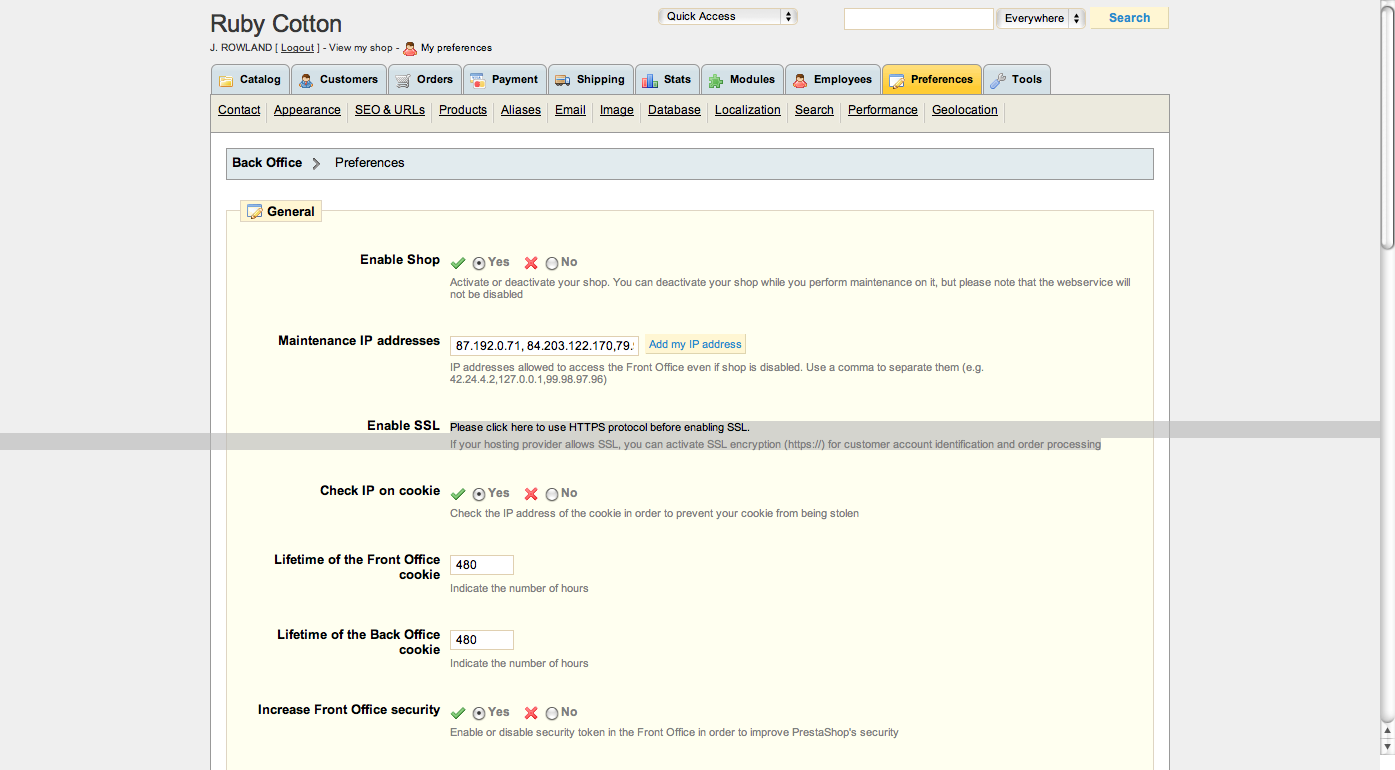Screen dimensions: 1395x770
Task: Open the Appearance sub-tab
Action: coord(307,110)
